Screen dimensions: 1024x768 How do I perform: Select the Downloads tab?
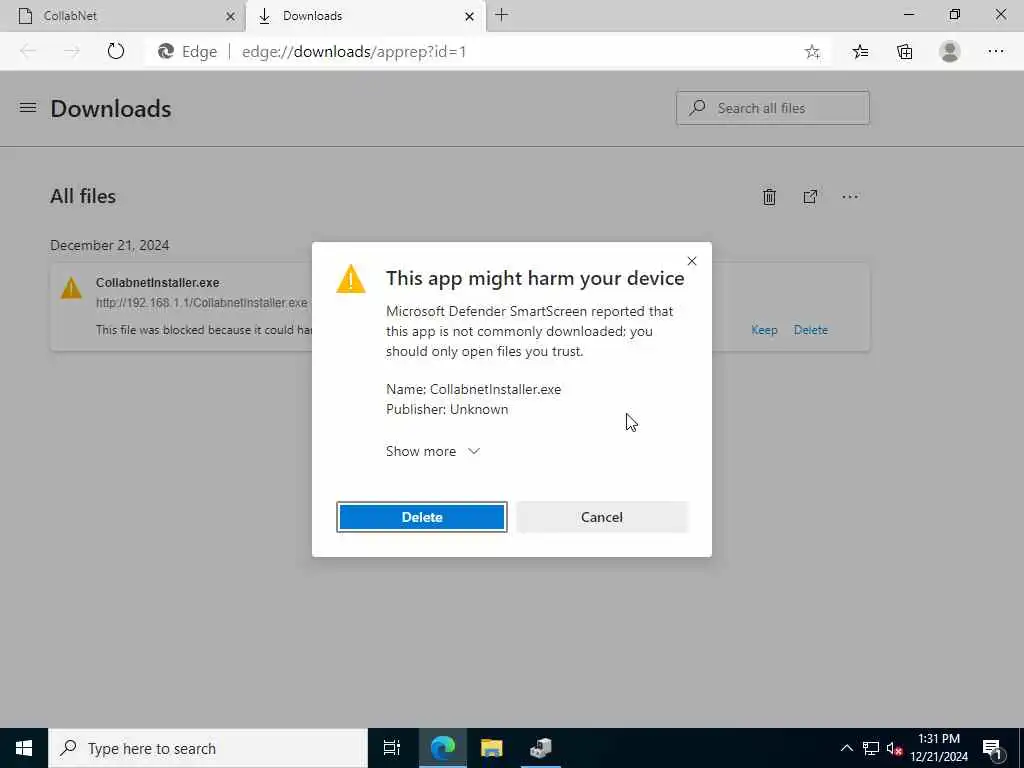pos(364,16)
